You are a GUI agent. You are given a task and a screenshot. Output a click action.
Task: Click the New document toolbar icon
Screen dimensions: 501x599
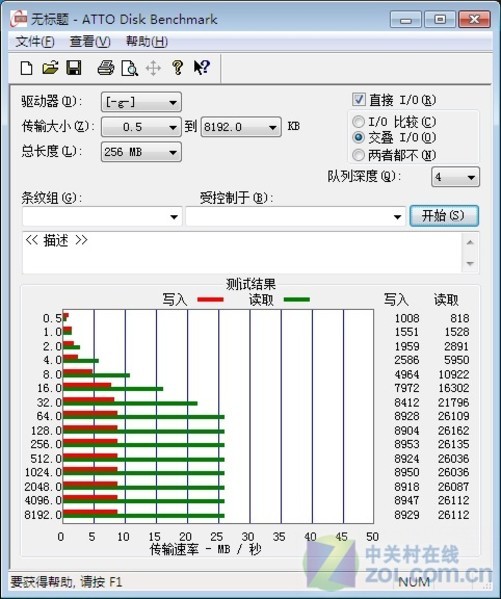[26, 68]
